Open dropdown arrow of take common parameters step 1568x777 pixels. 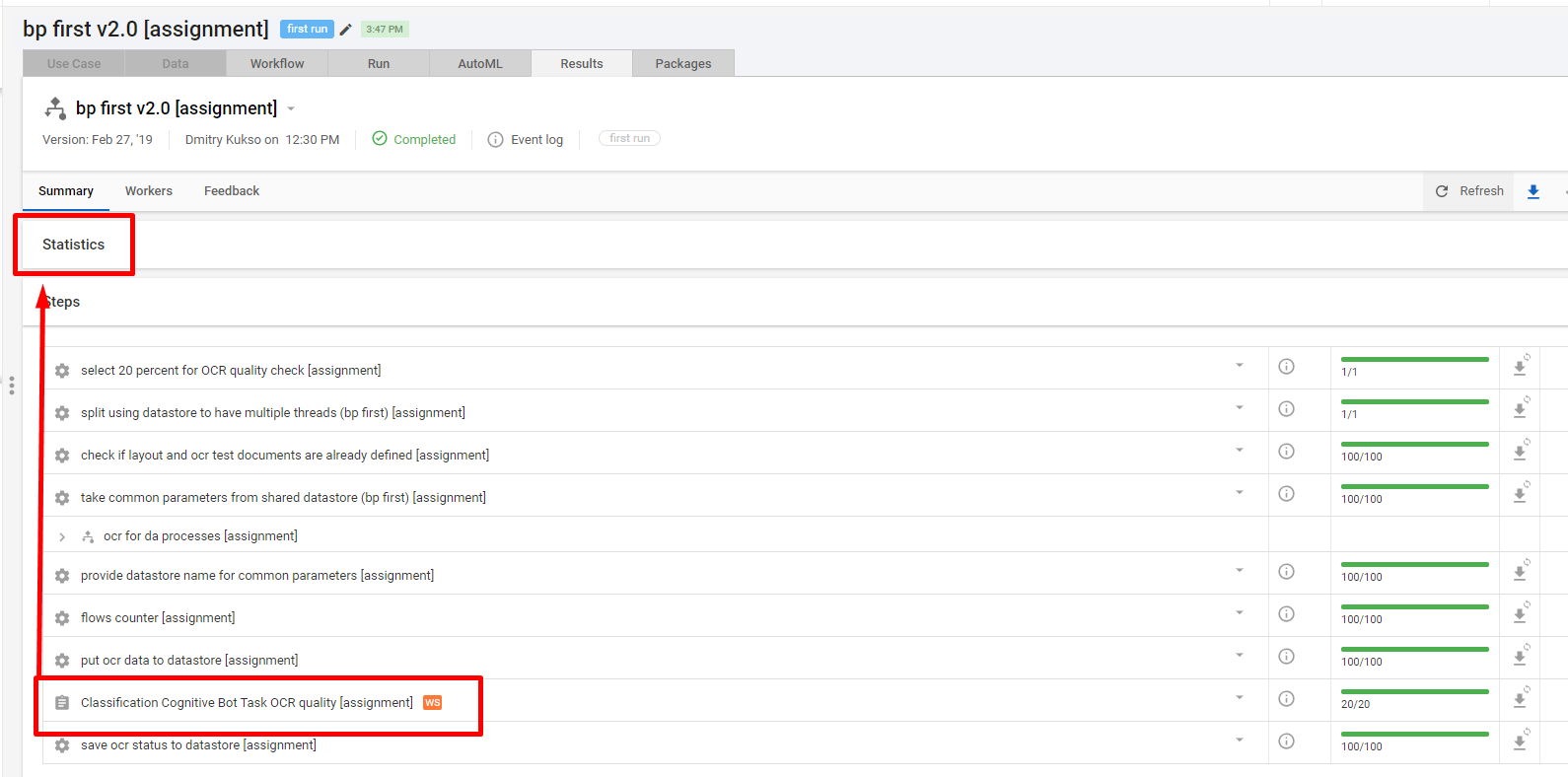(1240, 493)
